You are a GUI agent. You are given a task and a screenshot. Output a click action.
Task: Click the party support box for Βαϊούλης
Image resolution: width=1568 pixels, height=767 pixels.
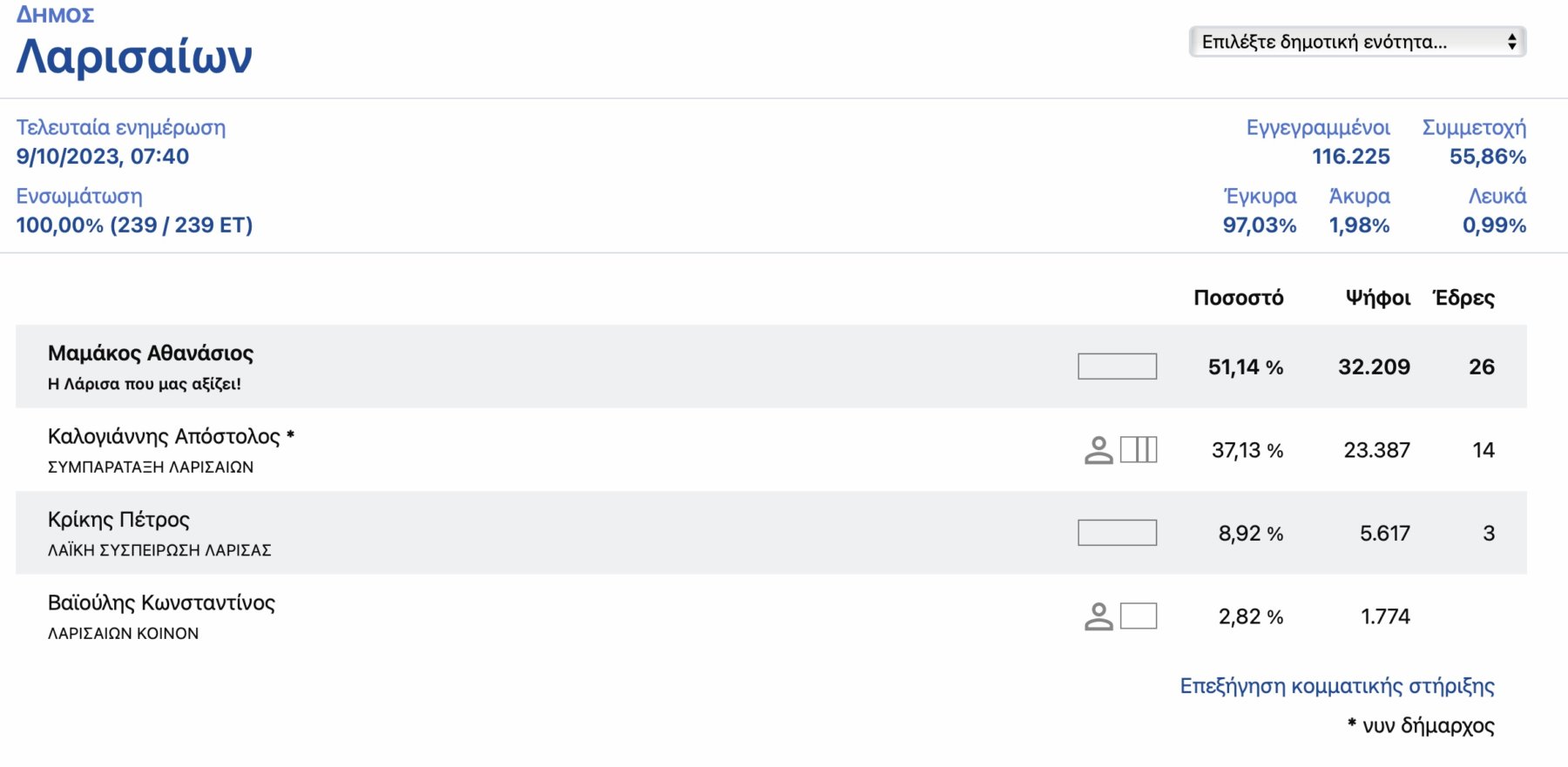pyautogui.click(x=1139, y=616)
